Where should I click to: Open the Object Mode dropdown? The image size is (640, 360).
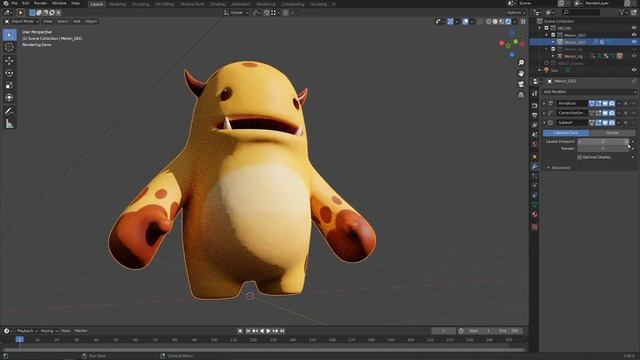coord(21,21)
